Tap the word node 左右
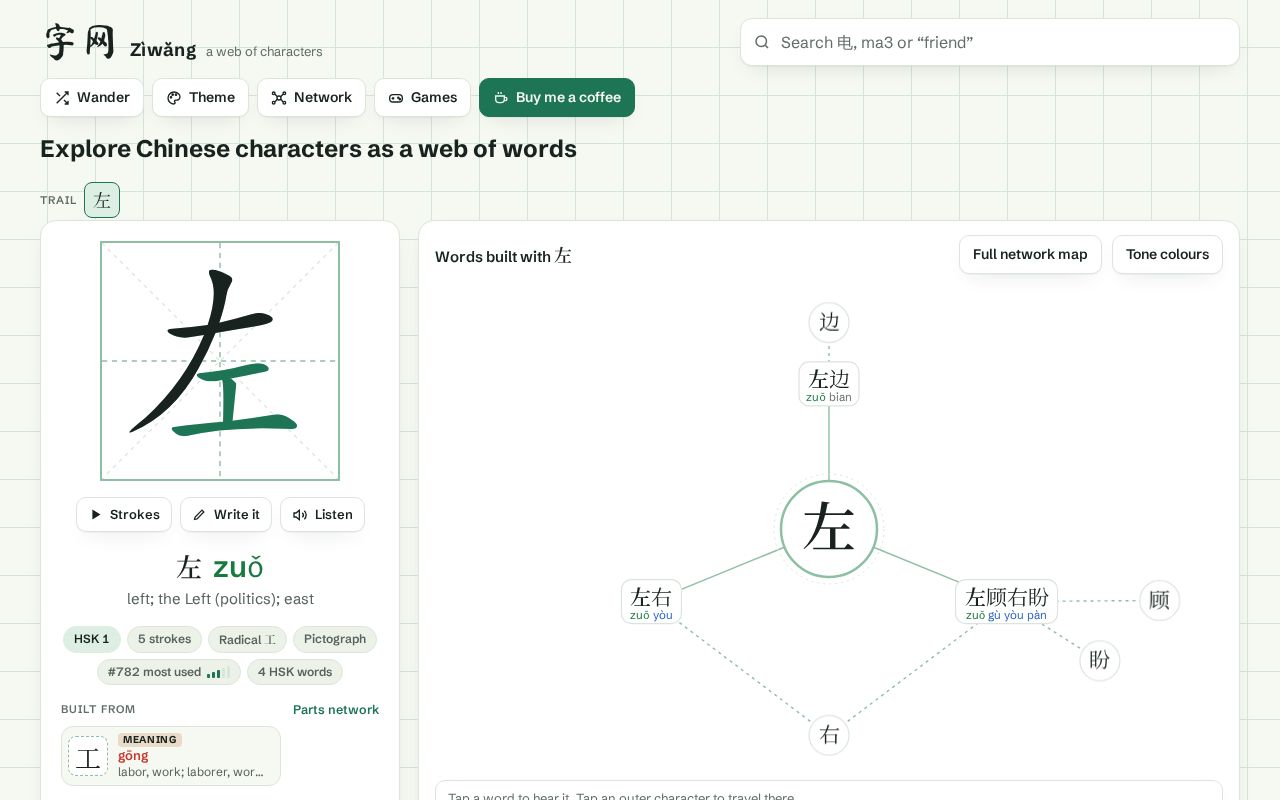This screenshot has width=1280, height=800. click(x=651, y=602)
